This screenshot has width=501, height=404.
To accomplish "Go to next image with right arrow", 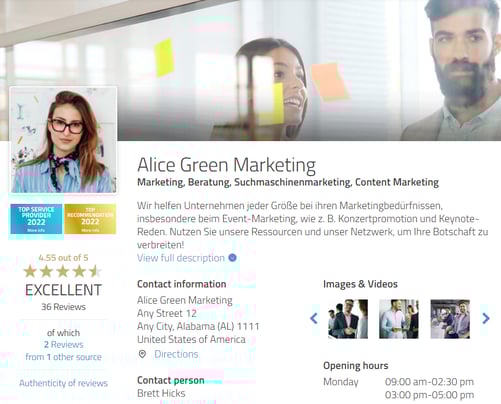I will tap(486, 318).
